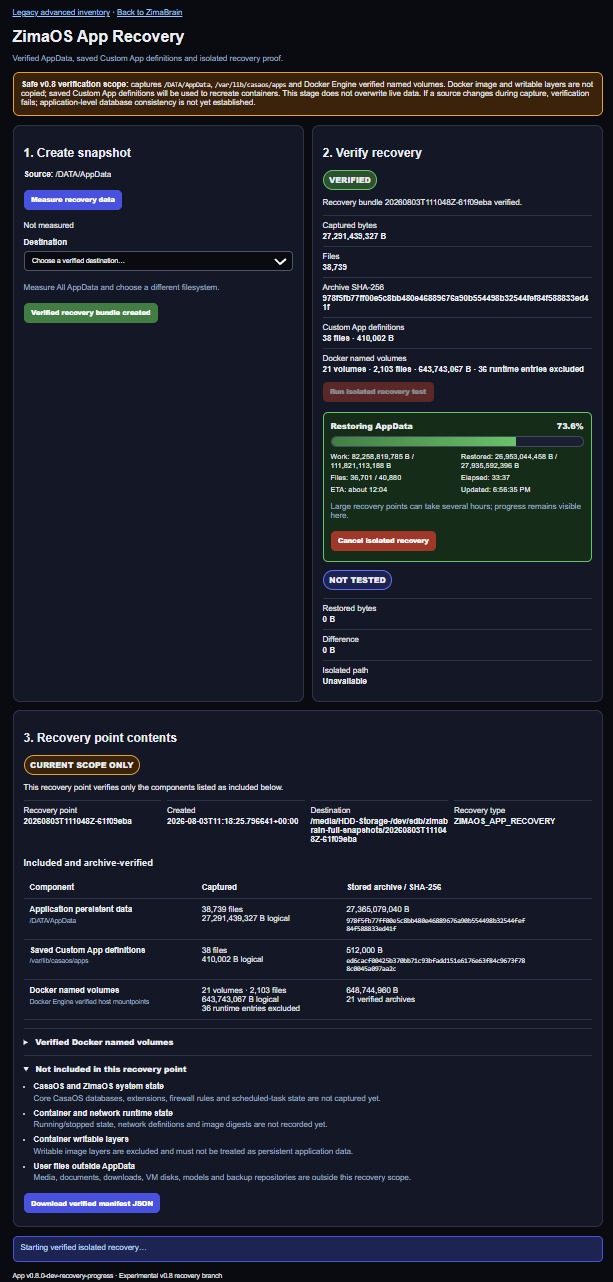The height and width of the screenshot is (1282, 613).
Task: Click the CURRENT SCOPE ONLY badge
Action: click(x=82, y=765)
